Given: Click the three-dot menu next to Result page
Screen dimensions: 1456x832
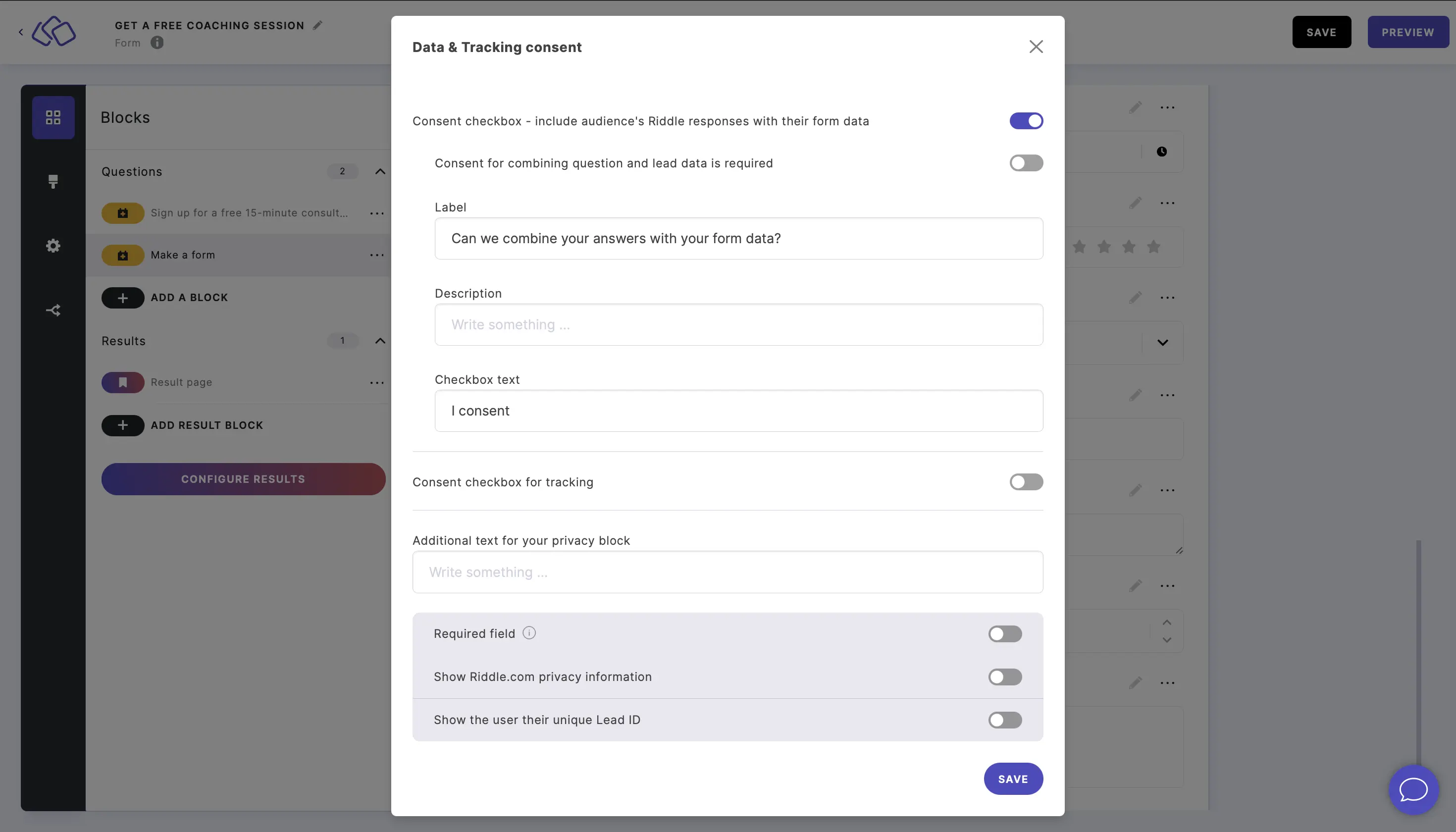Looking at the screenshot, I should [376, 382].
